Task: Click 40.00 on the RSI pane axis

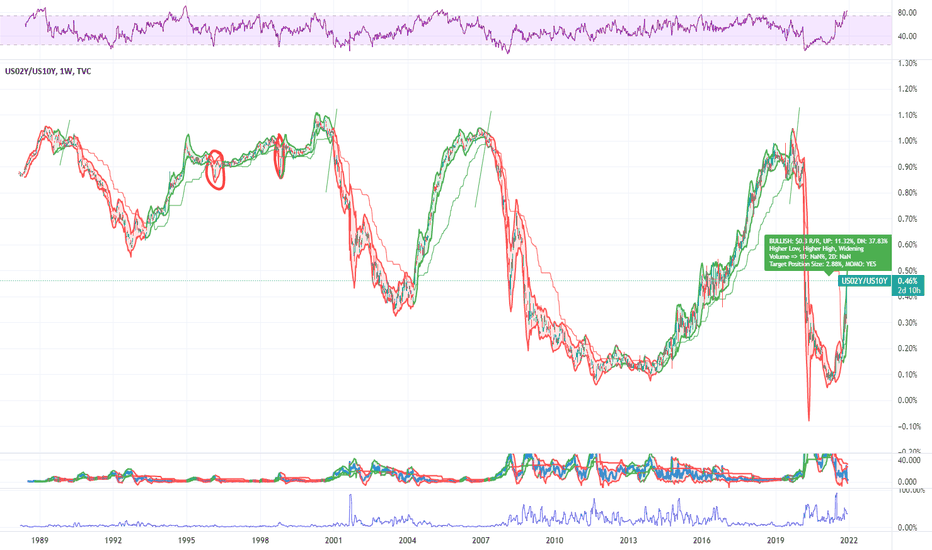Action: click(907, 36)
